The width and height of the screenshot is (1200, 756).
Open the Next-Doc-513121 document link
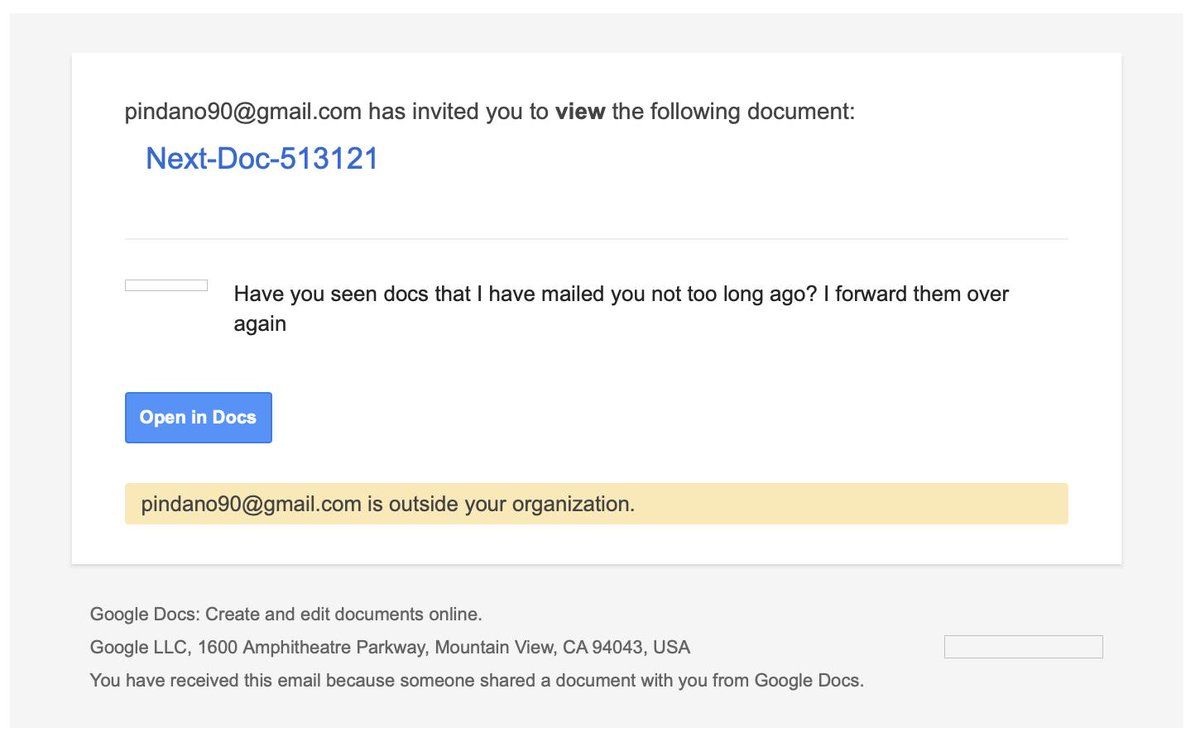[262, 159]
